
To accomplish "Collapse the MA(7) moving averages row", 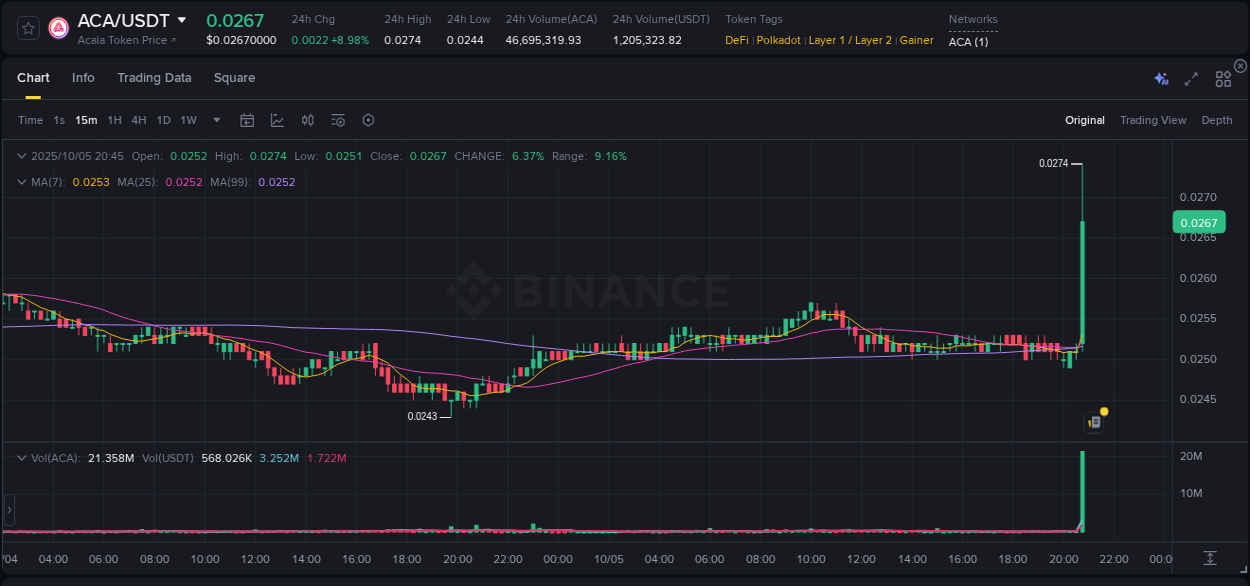I will [x=21, y=182].
